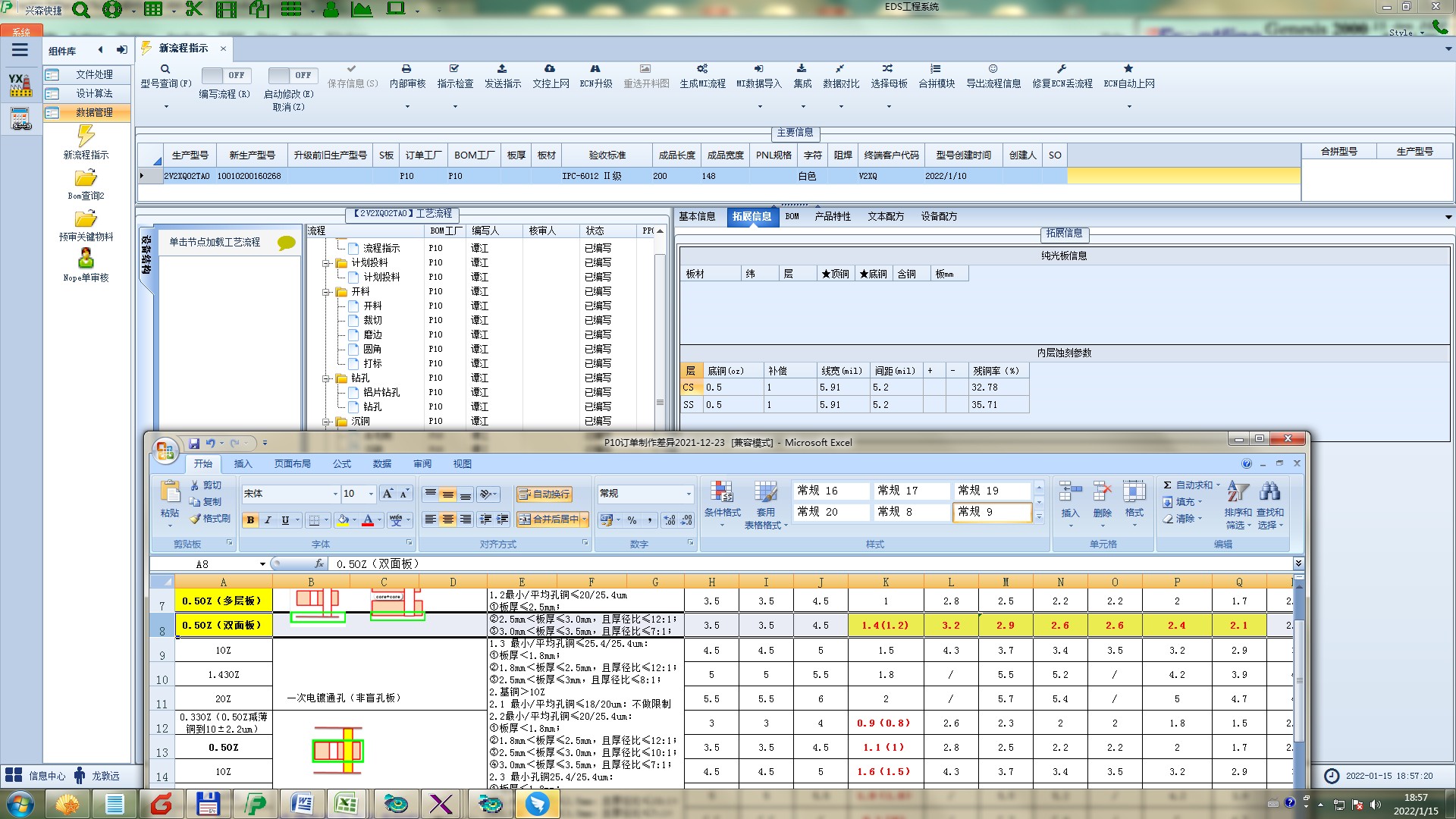The height and width of the screenshot is (819, 1456).
Task: Click the 生成MI流程 gear icon
Action: click(x=702, y=69)
